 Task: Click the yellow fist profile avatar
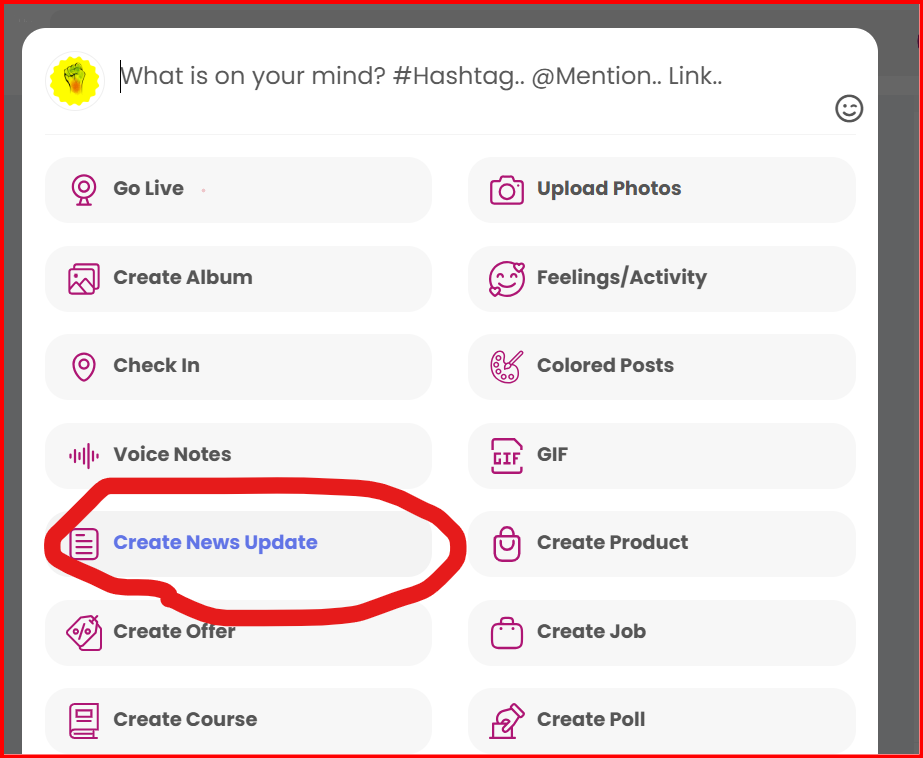tap(75, 81)
